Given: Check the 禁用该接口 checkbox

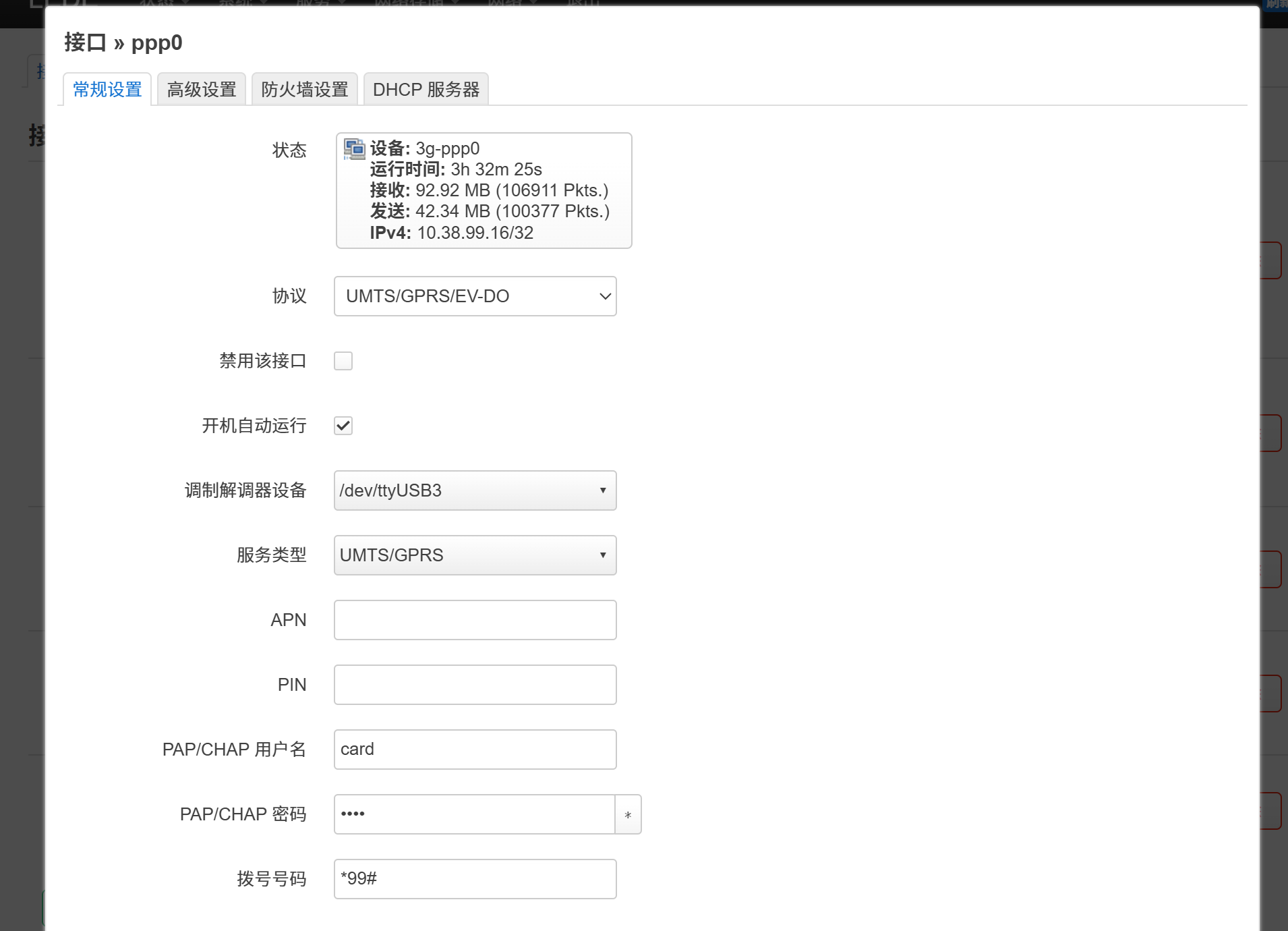Looking at the screenshot, I should coord(343,361).
